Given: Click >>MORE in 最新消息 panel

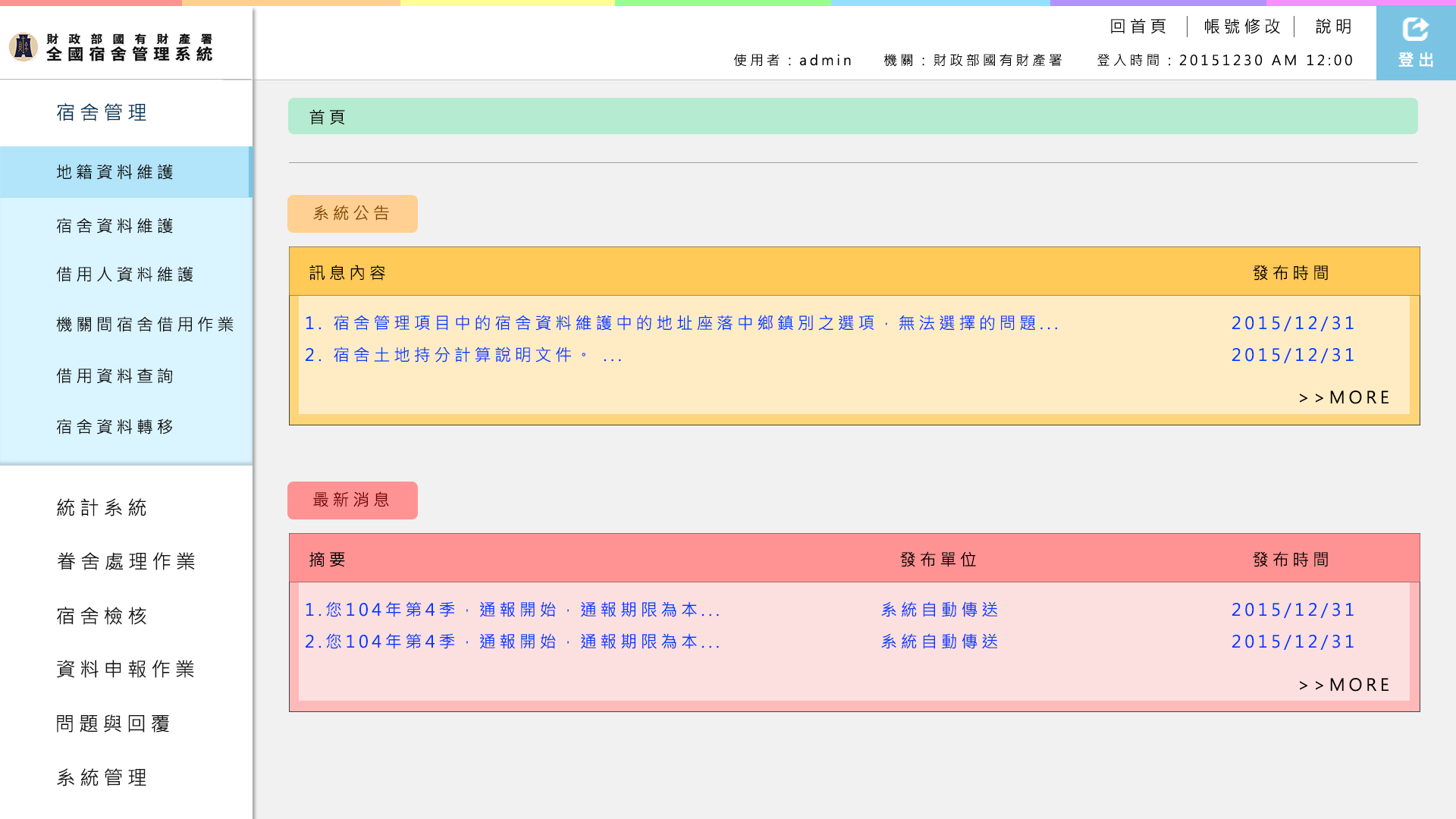Looking at the screenshot, I should (x=1345, y=686).
